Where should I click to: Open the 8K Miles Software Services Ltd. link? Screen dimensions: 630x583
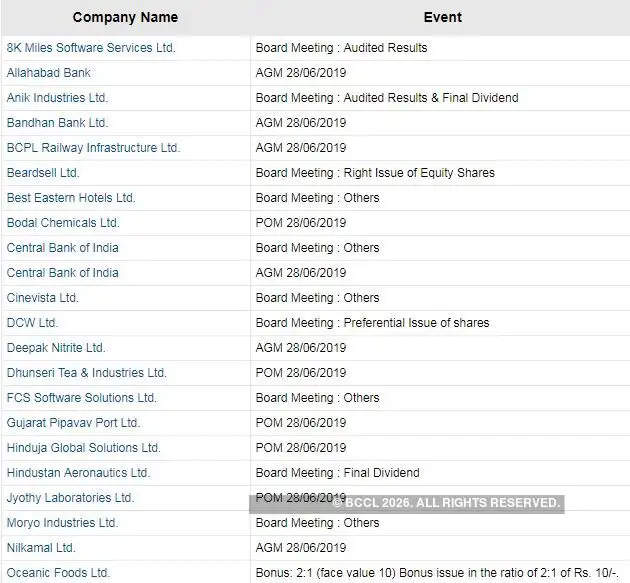(91, 48)
